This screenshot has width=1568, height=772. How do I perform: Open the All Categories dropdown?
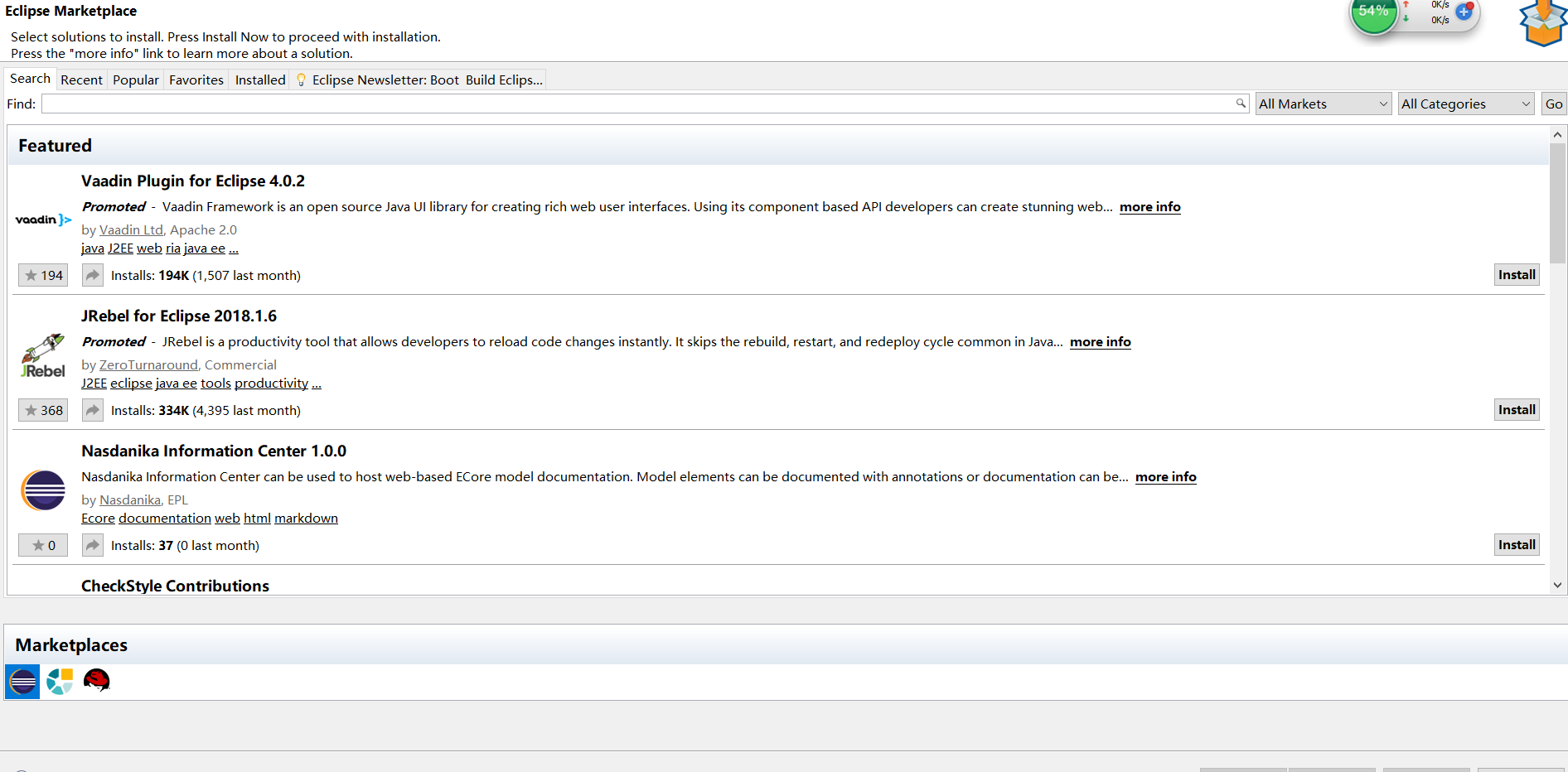pyautogui.click(x=1466, y=104)
